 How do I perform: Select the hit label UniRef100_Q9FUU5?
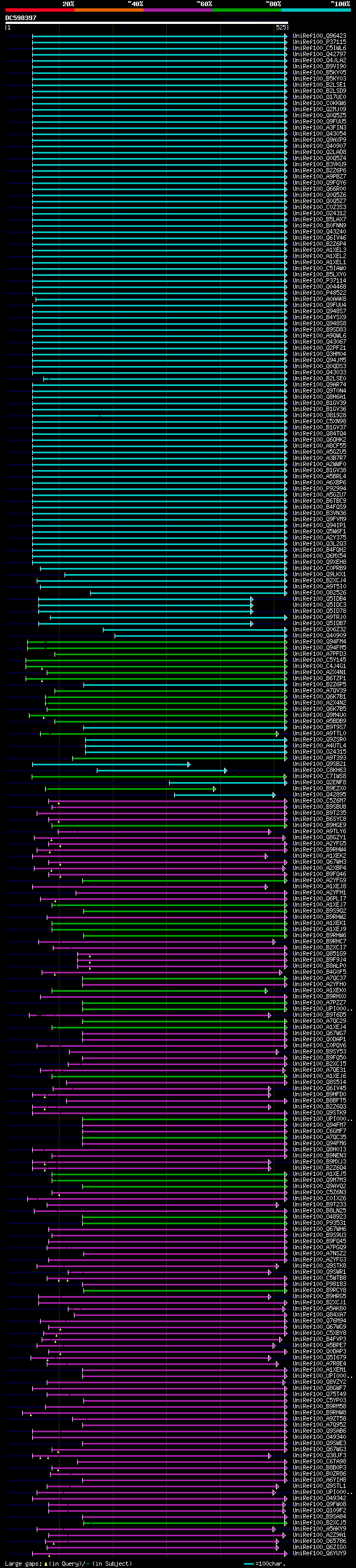[x=319, y=122]
